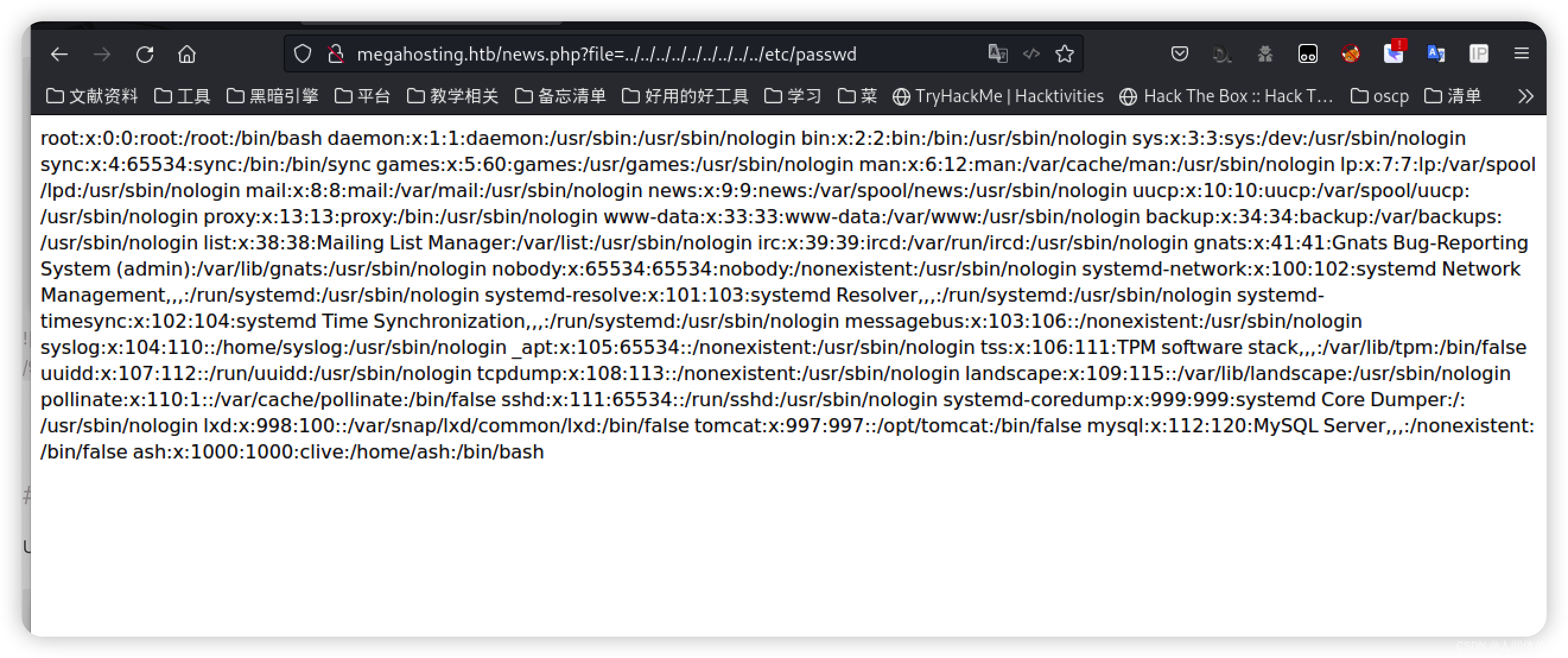This screenshot has width=1568, height=658.
Task: Bookmark this page with the star
Action: click(1065, 53)
